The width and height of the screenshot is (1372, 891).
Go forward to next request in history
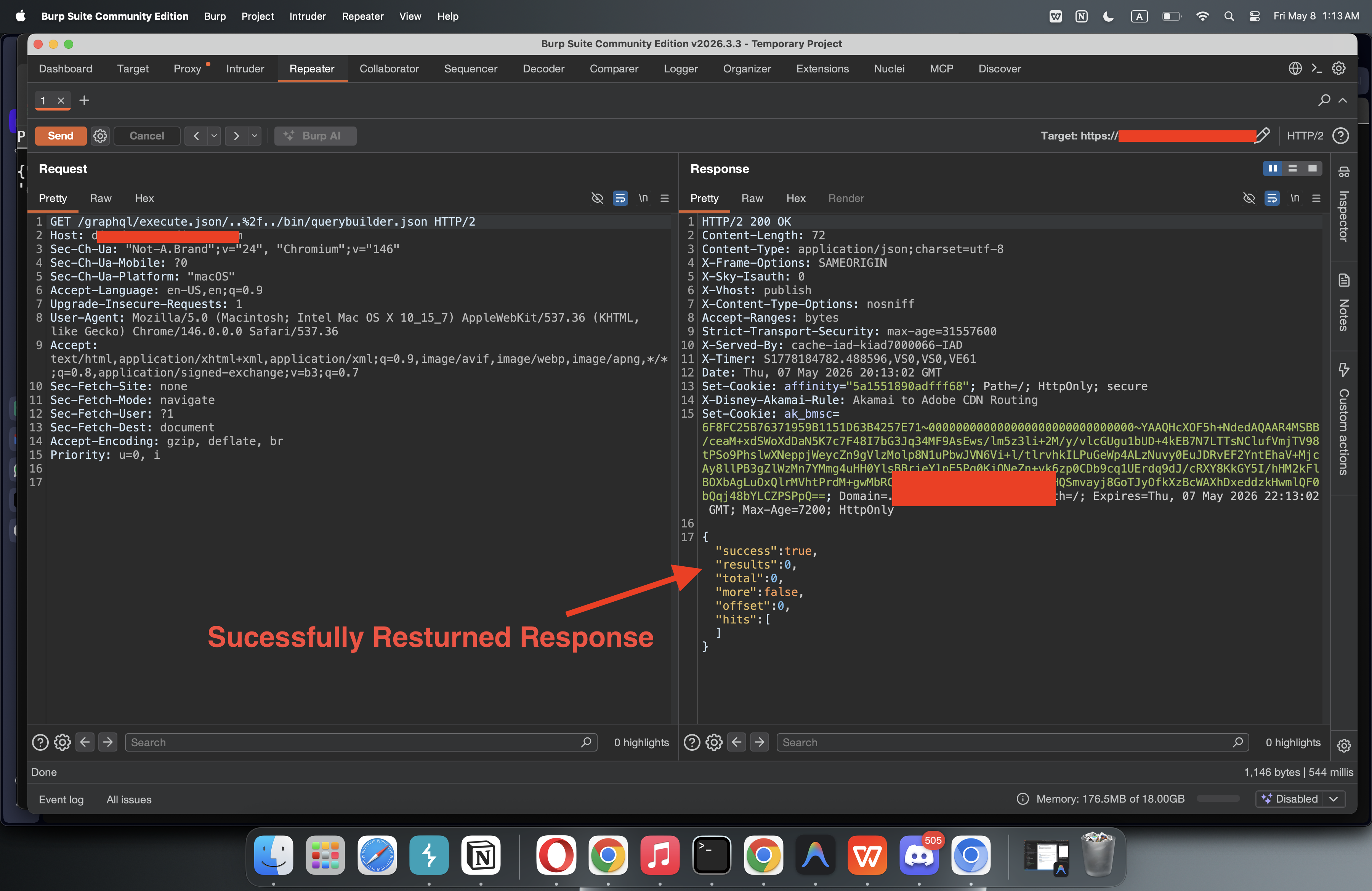pyautogui.click(x=236, y=136)
